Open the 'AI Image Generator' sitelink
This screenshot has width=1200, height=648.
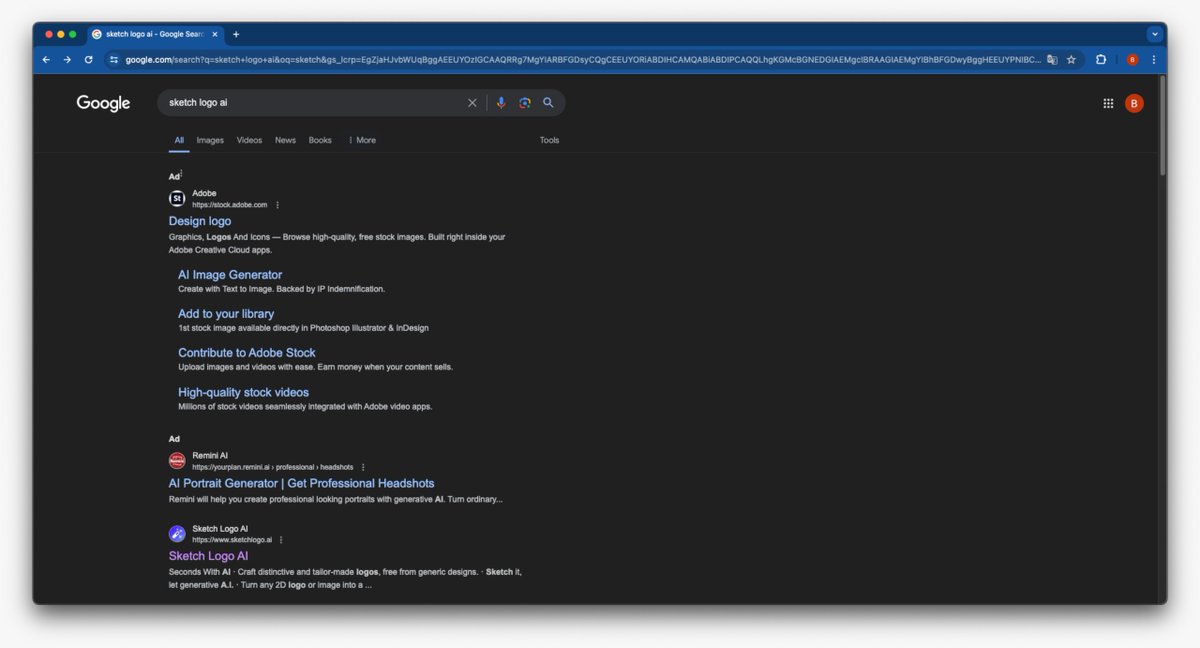[x=230, y=275]
